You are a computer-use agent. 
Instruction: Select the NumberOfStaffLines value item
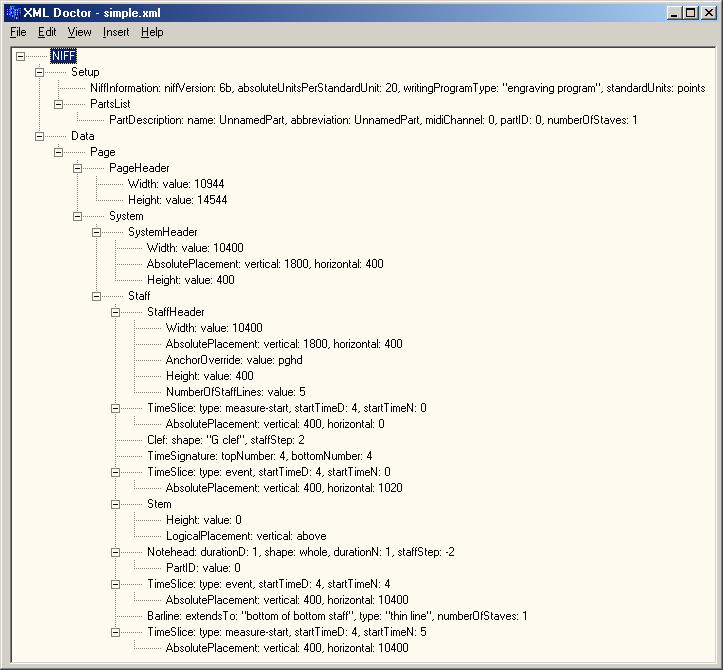(x=235, y=392)
